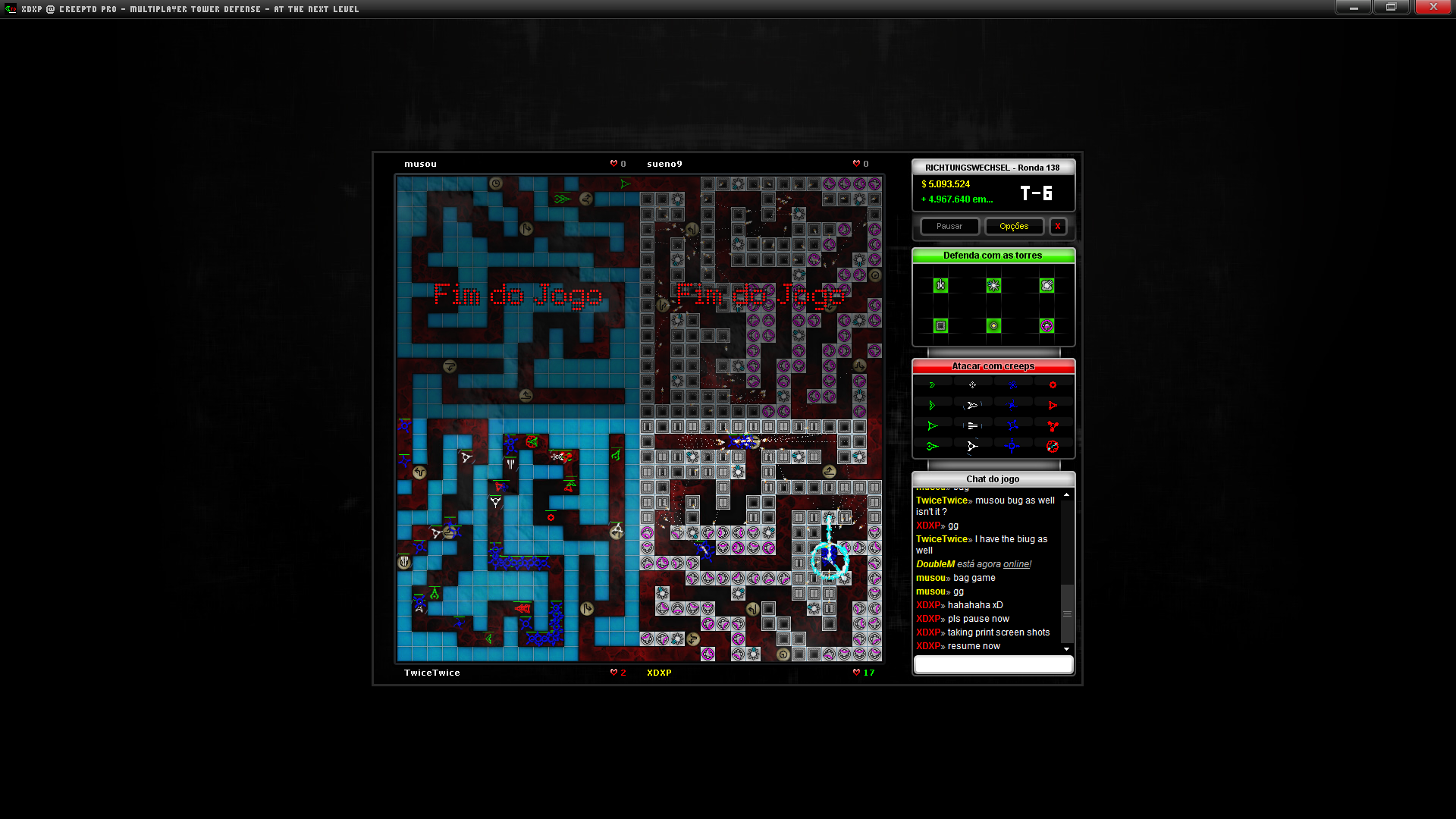Send the large green ship creep, fourth row
The image size is (1456, 819).
[x=932, y=446]
